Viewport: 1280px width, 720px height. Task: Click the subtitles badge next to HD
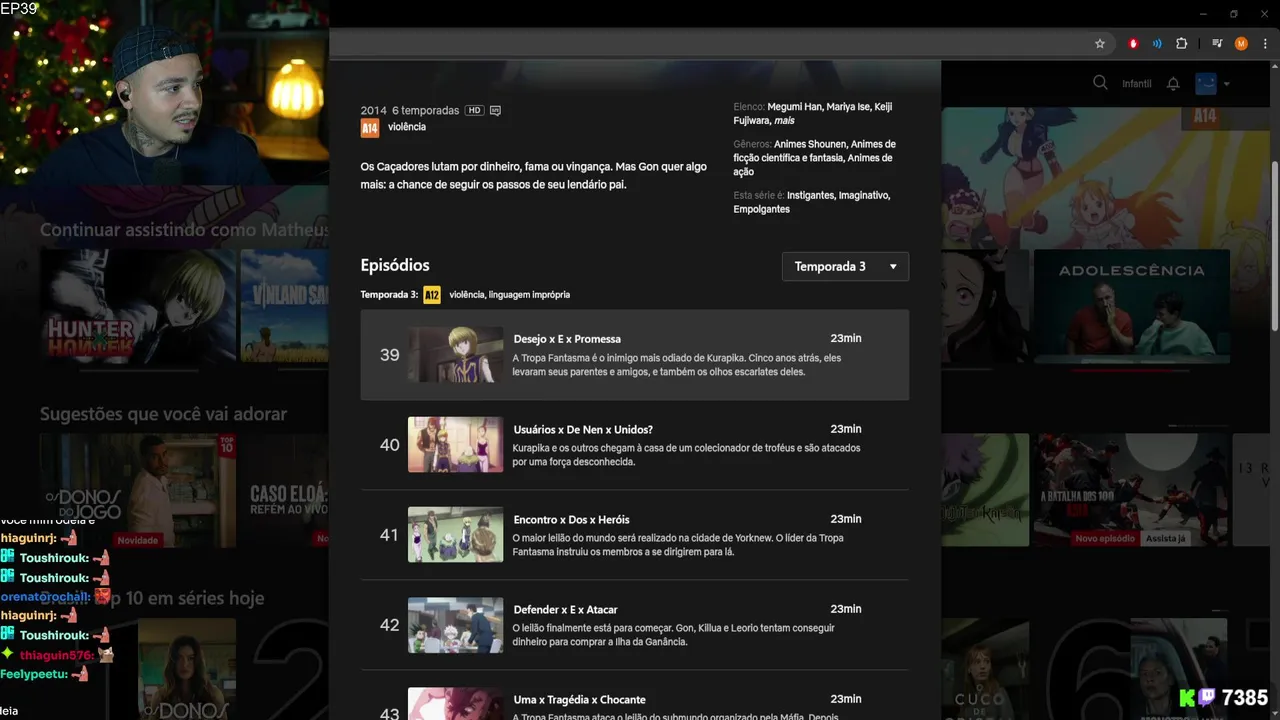point(495,110)
